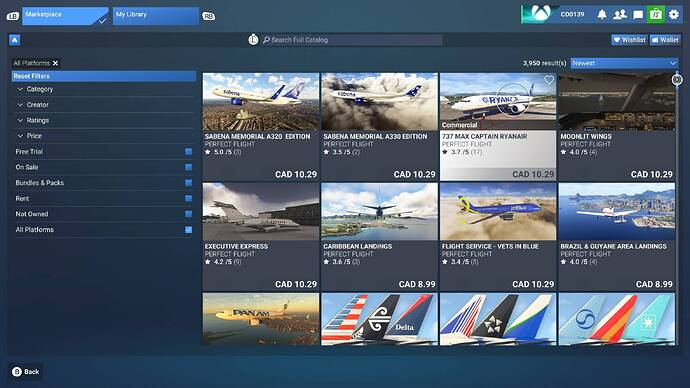Click the 3,950 result(s) count

point(544,63)
